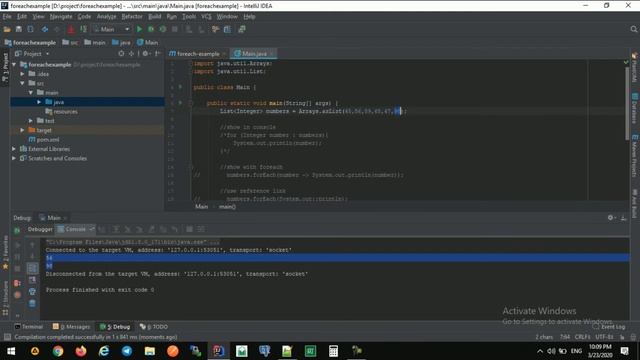Click Mute Breakpoints icon in Debug sidebar
Screen dimensions: 640x360
(17, 295)
